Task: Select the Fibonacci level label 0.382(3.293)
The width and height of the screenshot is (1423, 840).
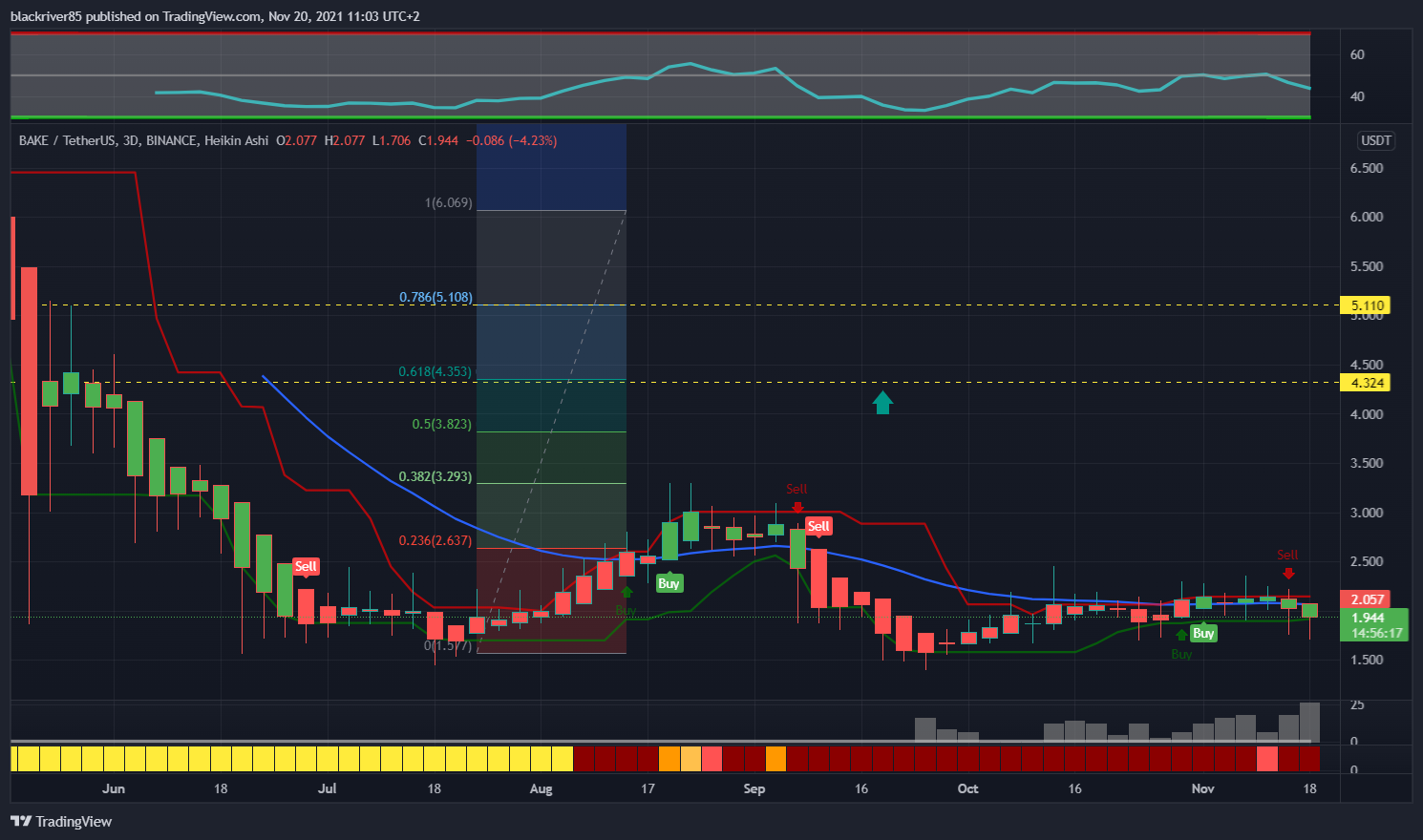Action: pyautogui.click(x=435, y=476)
